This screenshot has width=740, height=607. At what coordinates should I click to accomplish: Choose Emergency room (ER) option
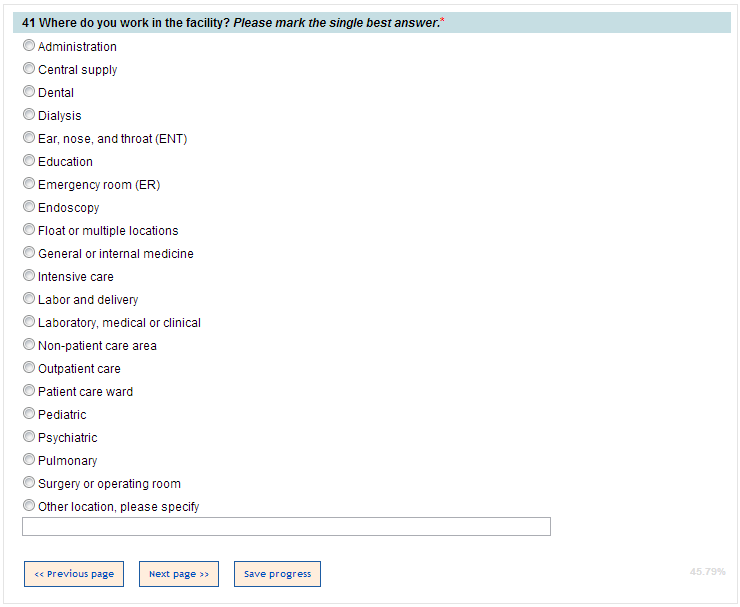tap(29, 184)
